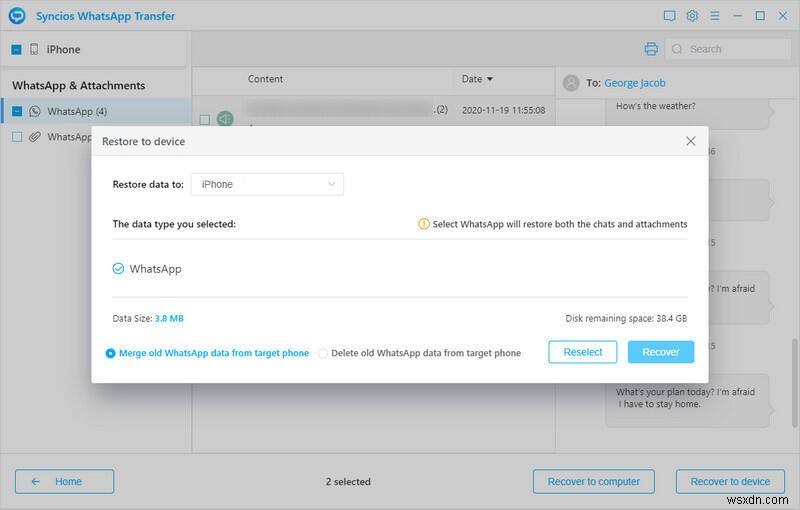Click the iPhone device label
This screenshot has width=800, height=510.
pyautogui.click(x=63, y=49)
